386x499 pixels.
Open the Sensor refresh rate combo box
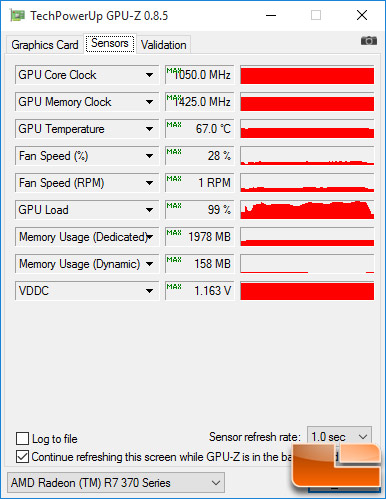click(x=339, y=436)
